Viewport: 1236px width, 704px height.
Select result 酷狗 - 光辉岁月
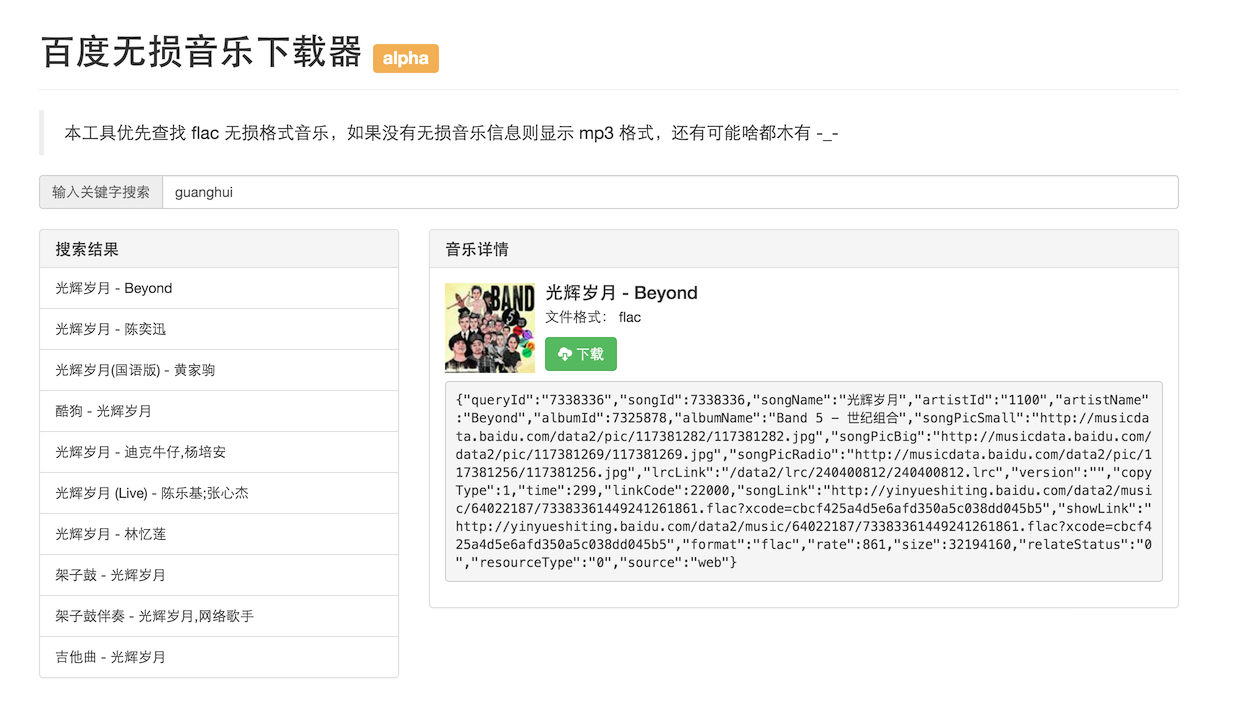click(x=219, y=411)
